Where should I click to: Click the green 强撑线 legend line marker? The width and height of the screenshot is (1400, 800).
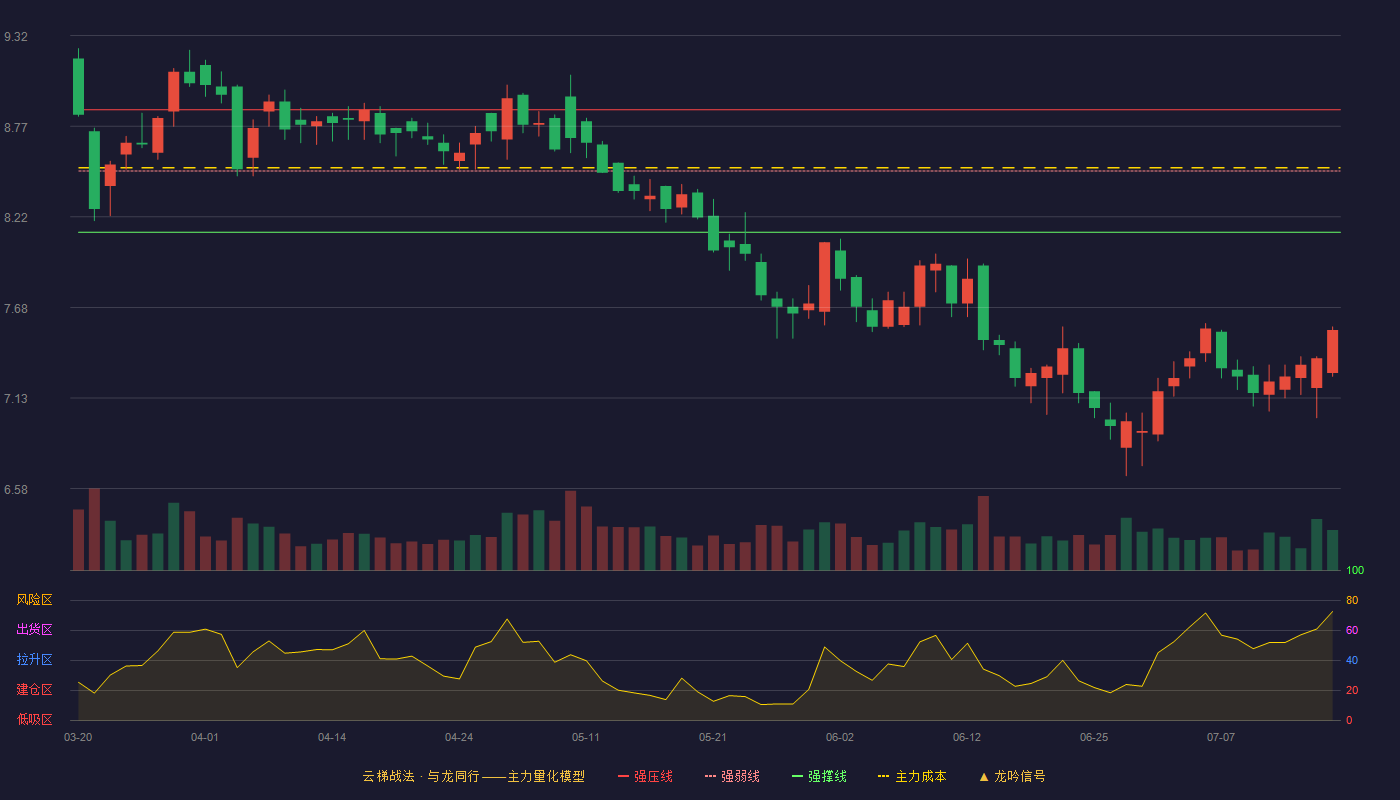797,776
